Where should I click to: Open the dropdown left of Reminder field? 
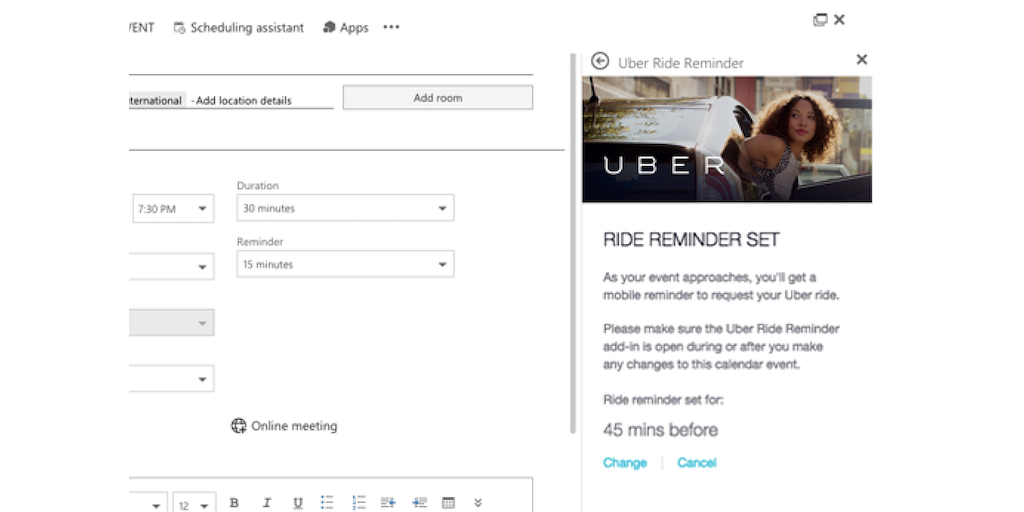pyautogui.click(x=172, y=266)
